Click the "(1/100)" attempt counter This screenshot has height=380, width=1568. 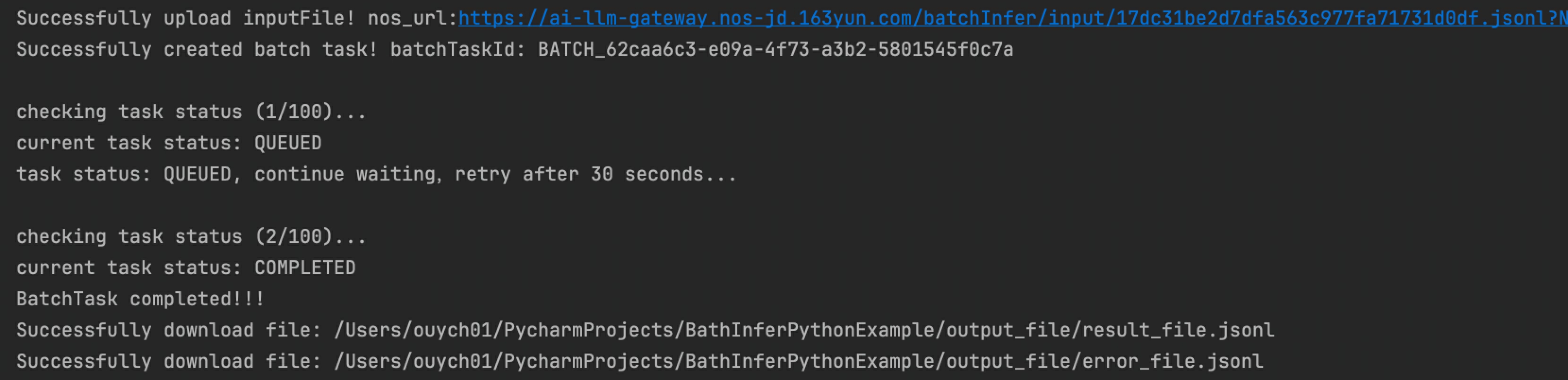point(293,112)
